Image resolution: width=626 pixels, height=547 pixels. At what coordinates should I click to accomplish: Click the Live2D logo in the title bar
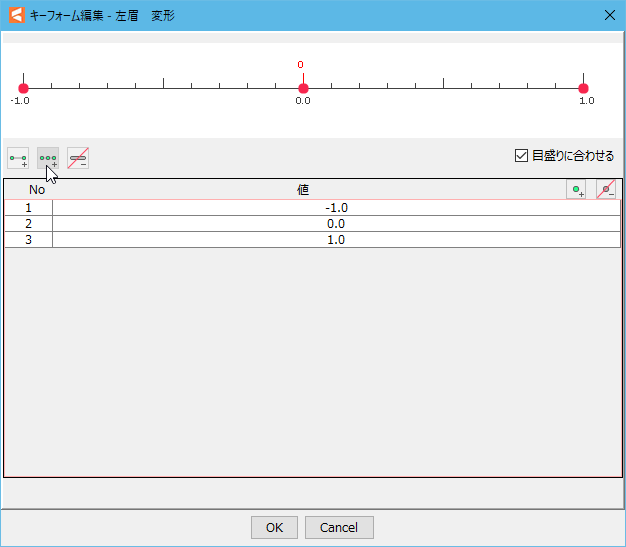(x=17, y=15)
